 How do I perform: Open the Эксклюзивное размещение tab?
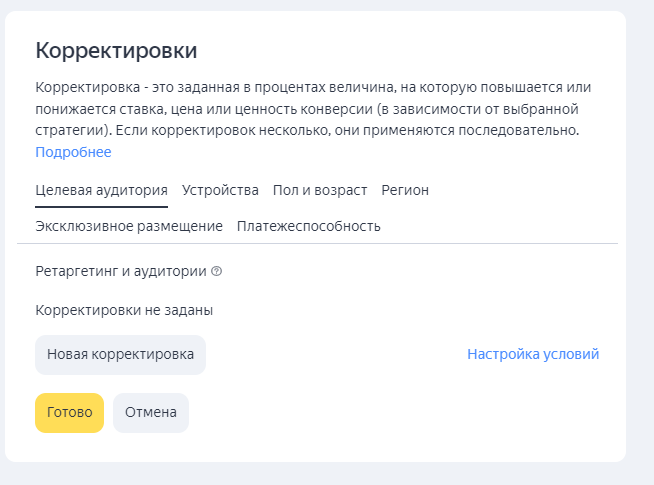129,226
